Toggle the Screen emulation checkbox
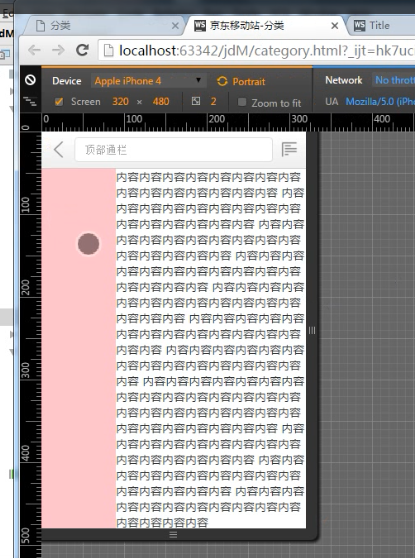The width and height of the screenshot is (415, 558). coord(59,102)
